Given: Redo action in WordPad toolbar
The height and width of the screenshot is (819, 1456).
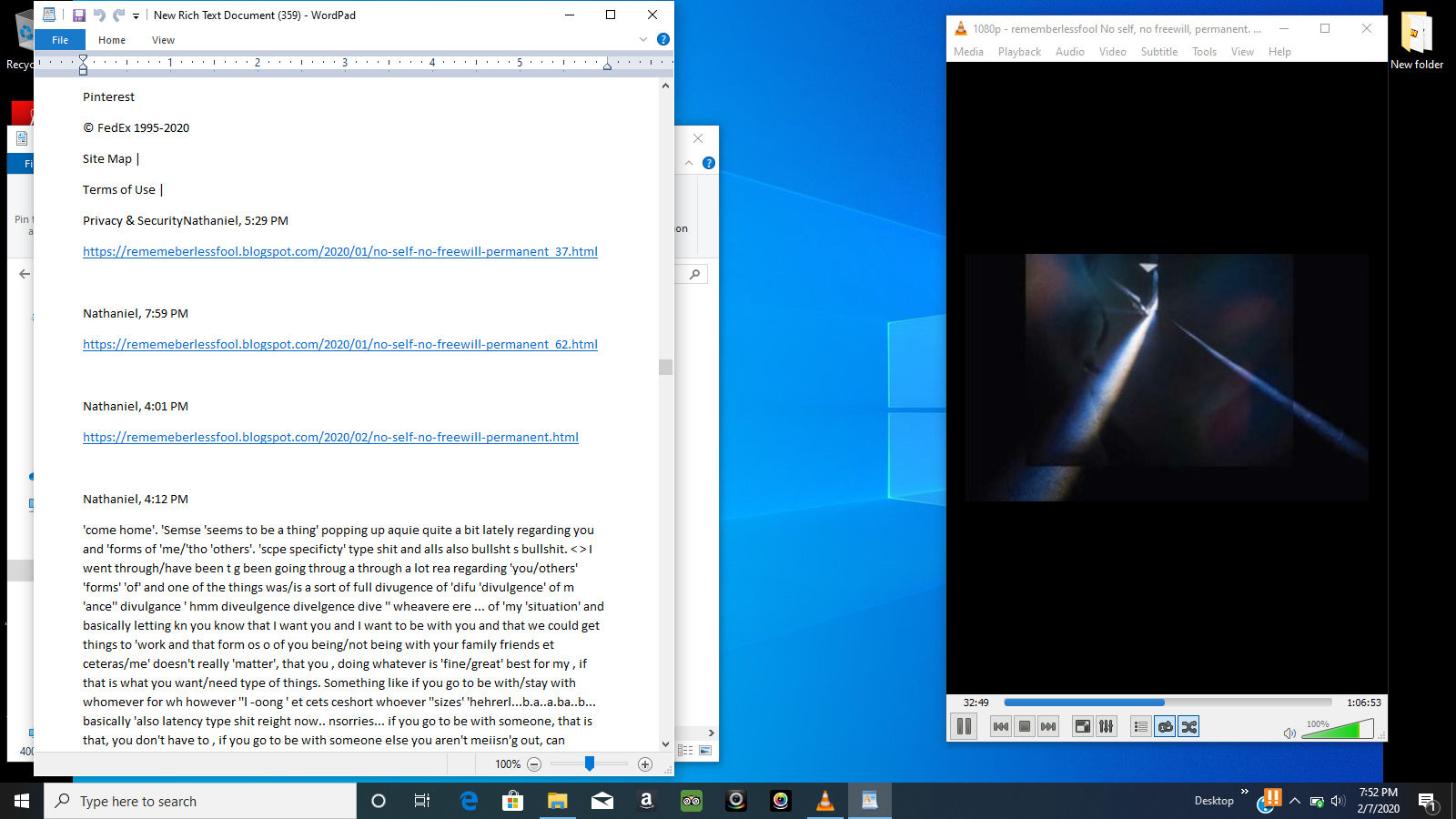Looking at the screenshot, I should (118, 15).
